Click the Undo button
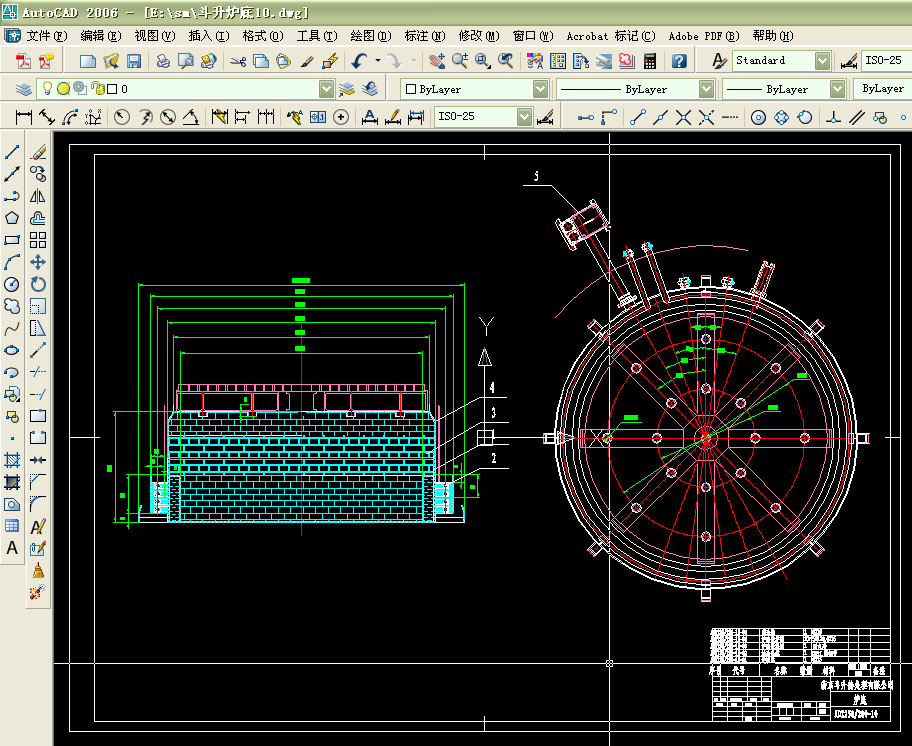 coord(359,60)
